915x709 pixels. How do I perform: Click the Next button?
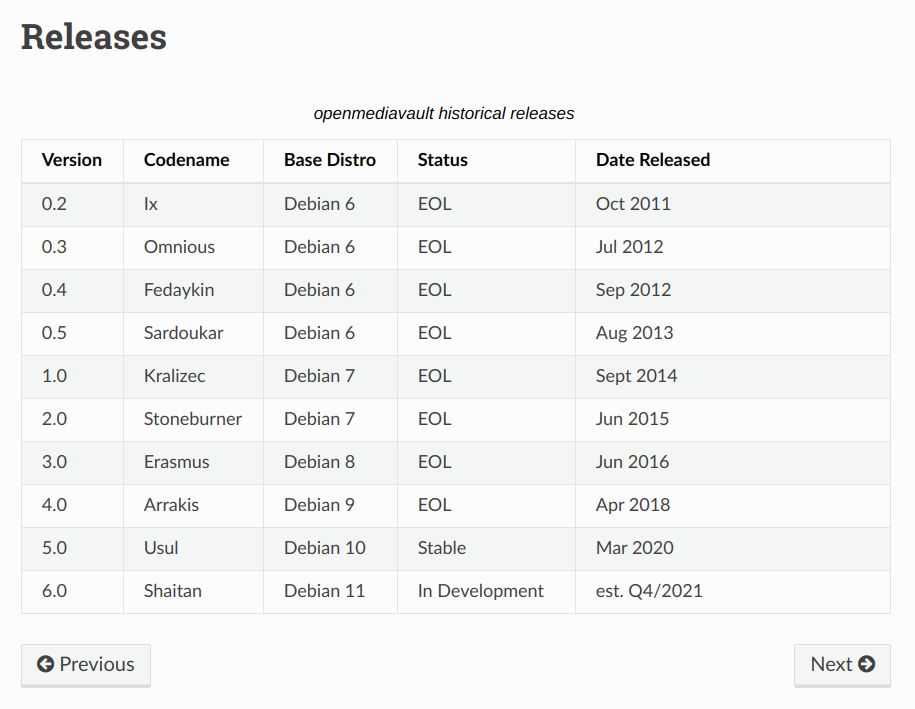pyautogui.click(x=842, y=665)
